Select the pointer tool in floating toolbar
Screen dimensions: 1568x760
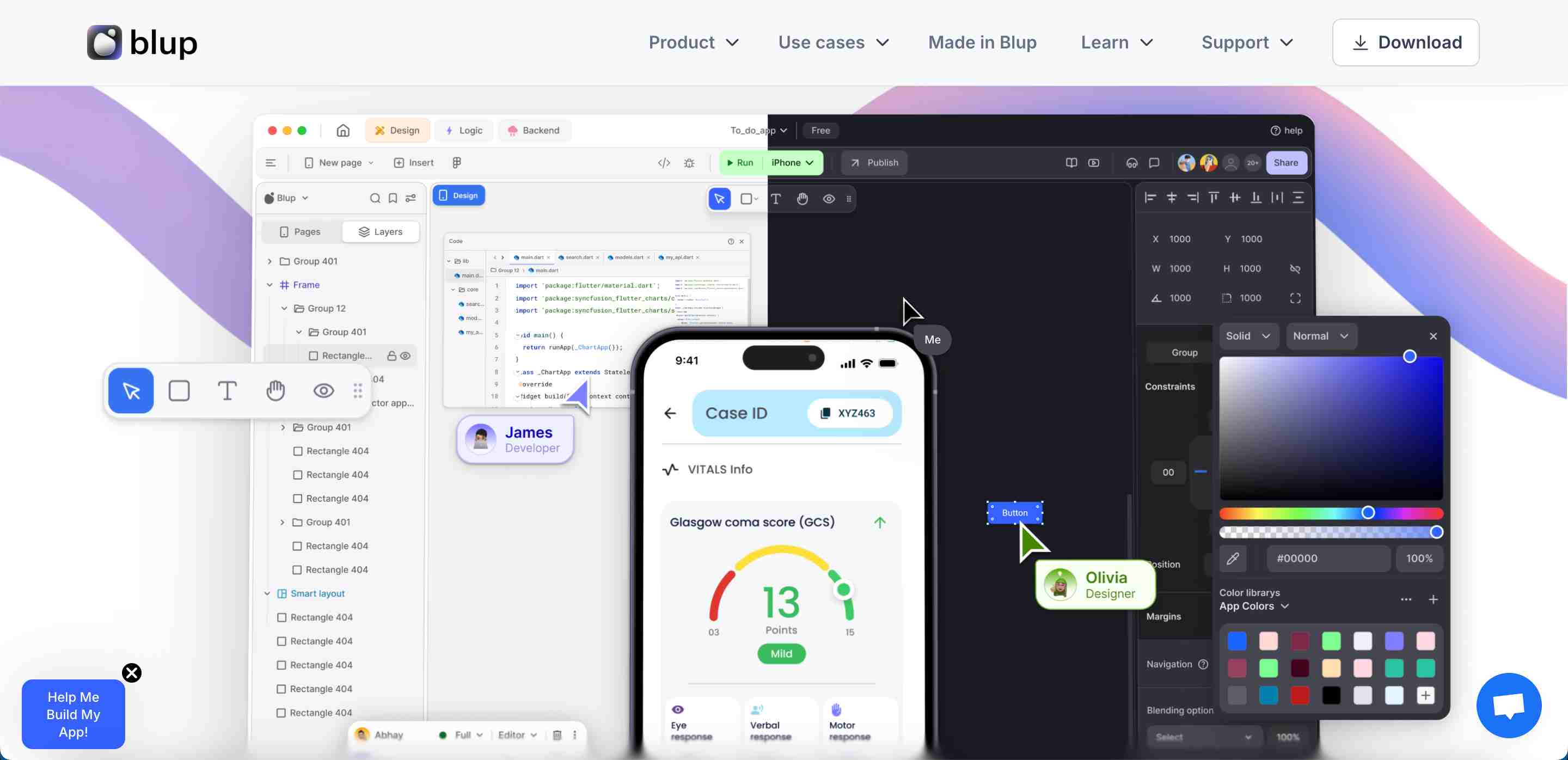tap(131, 391)
